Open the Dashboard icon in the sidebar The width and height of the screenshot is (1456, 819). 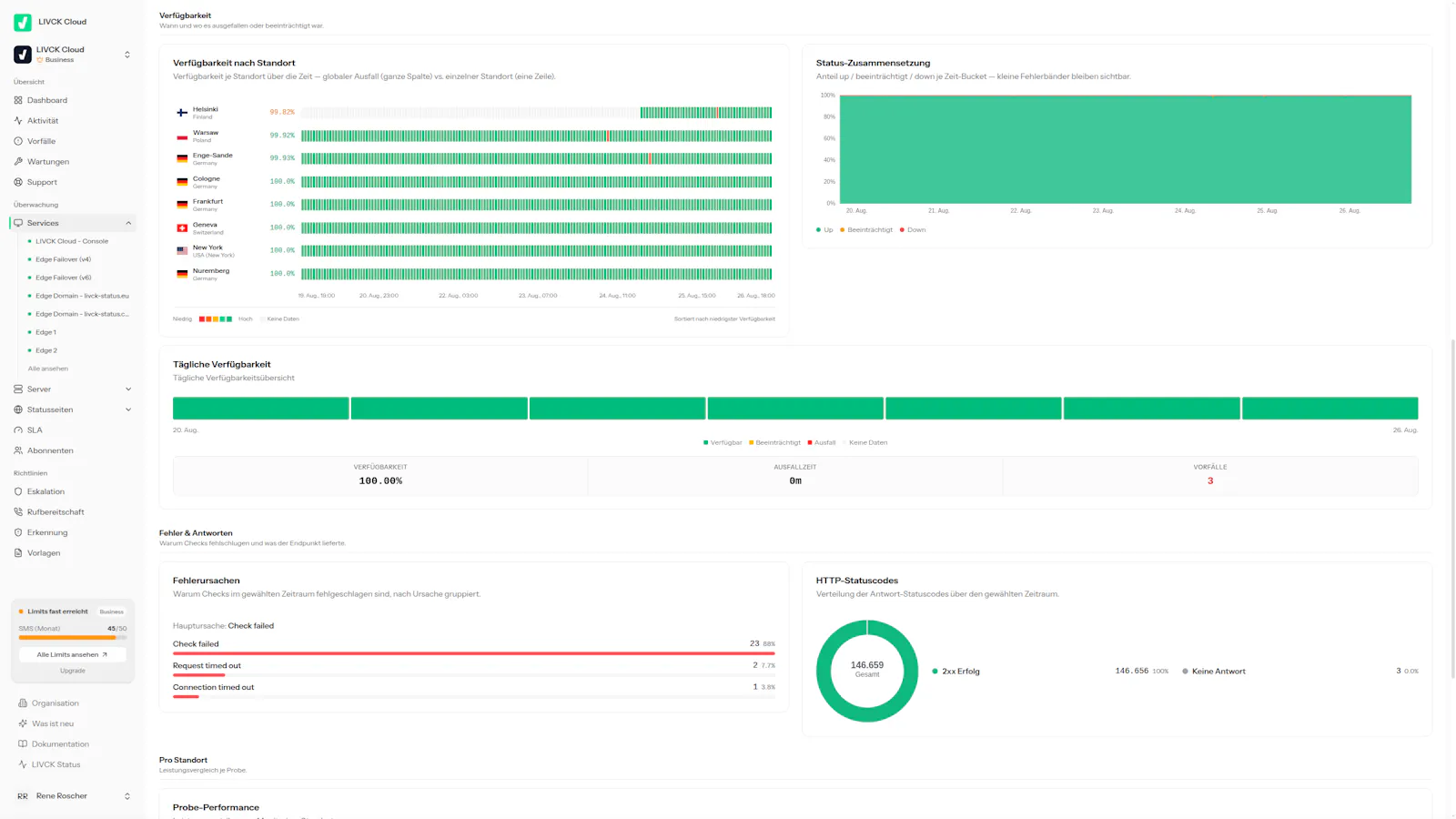pyautogui.click(x=18, y=100)
